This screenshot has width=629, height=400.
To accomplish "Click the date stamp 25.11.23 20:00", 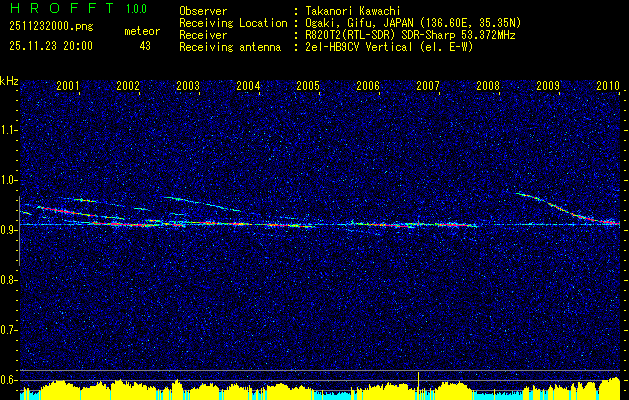I will [x=51, y=46].
